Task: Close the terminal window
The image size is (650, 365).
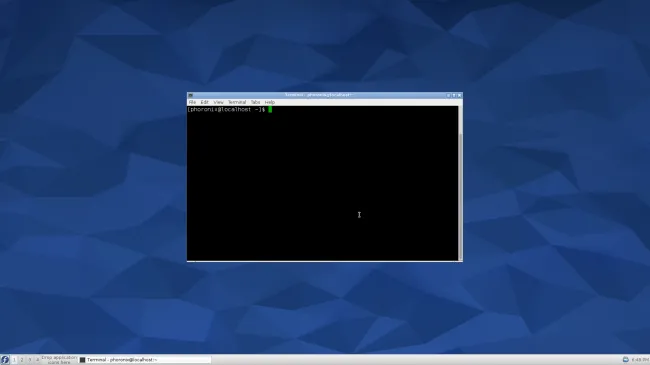Action: tap(459, 95)
